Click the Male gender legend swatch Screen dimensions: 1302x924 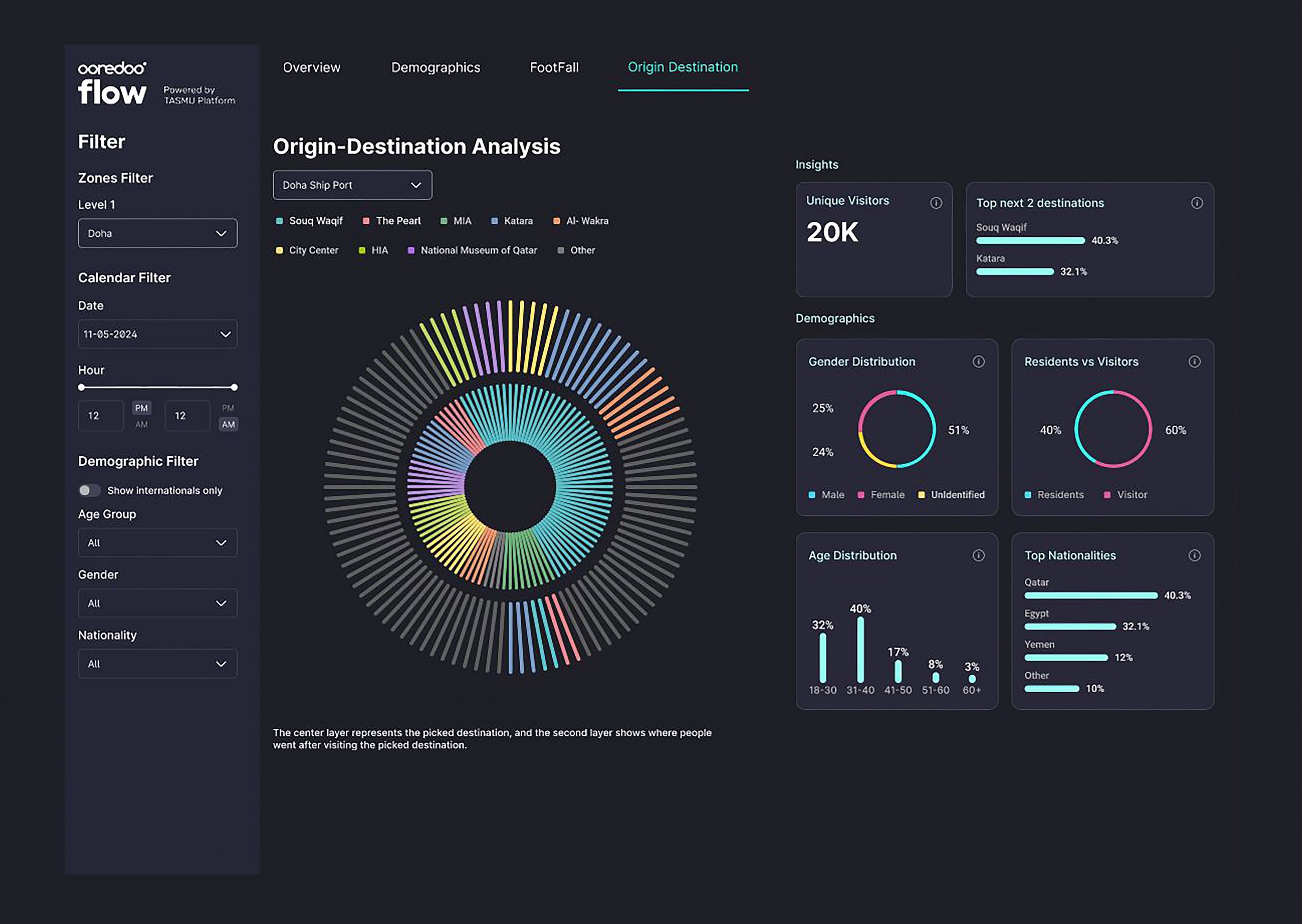pyautogui.click(x=812, y=495)
